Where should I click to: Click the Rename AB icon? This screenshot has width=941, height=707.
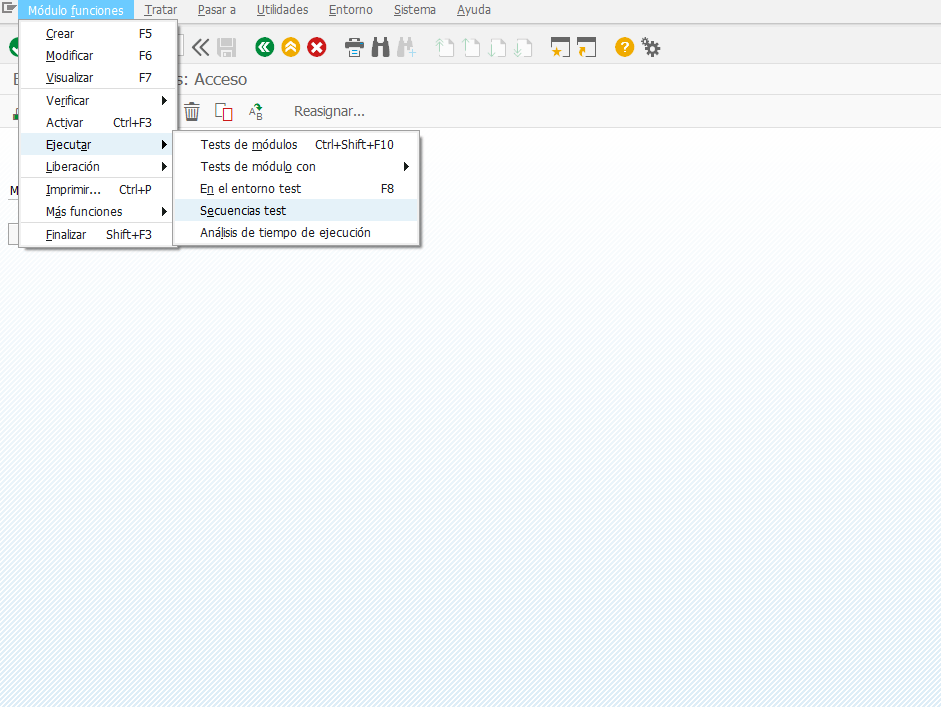click(x=256, y=112)
